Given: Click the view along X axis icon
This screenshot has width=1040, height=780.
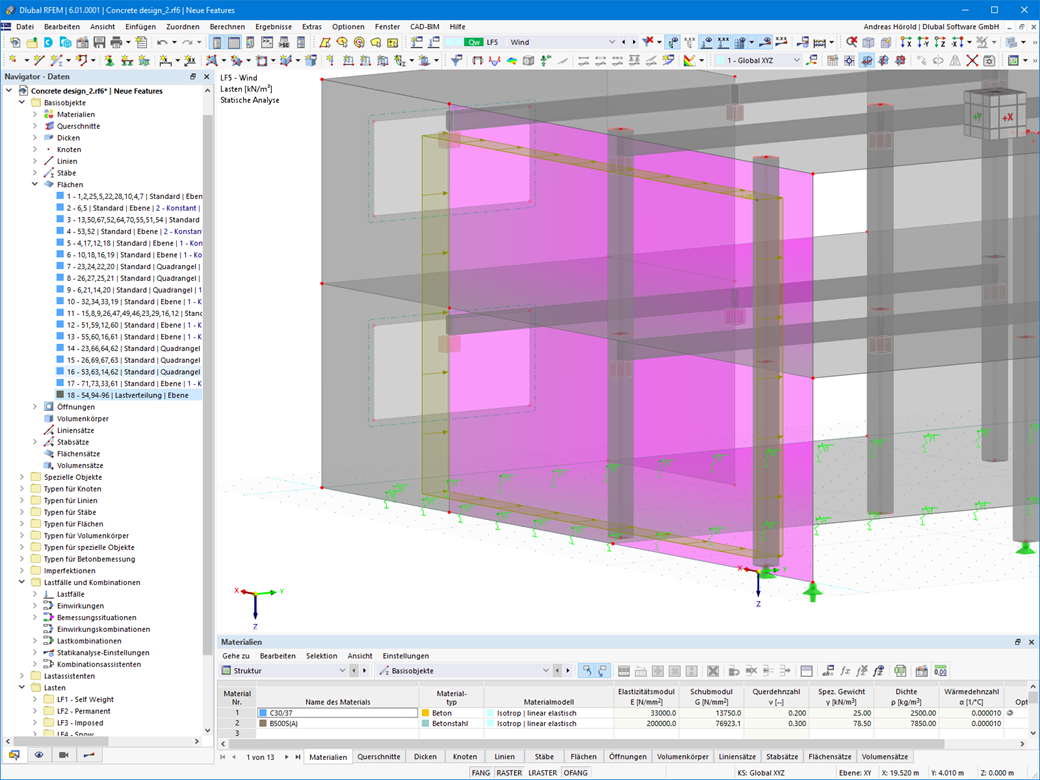Looking at the screenshot, I should point(906,42).
